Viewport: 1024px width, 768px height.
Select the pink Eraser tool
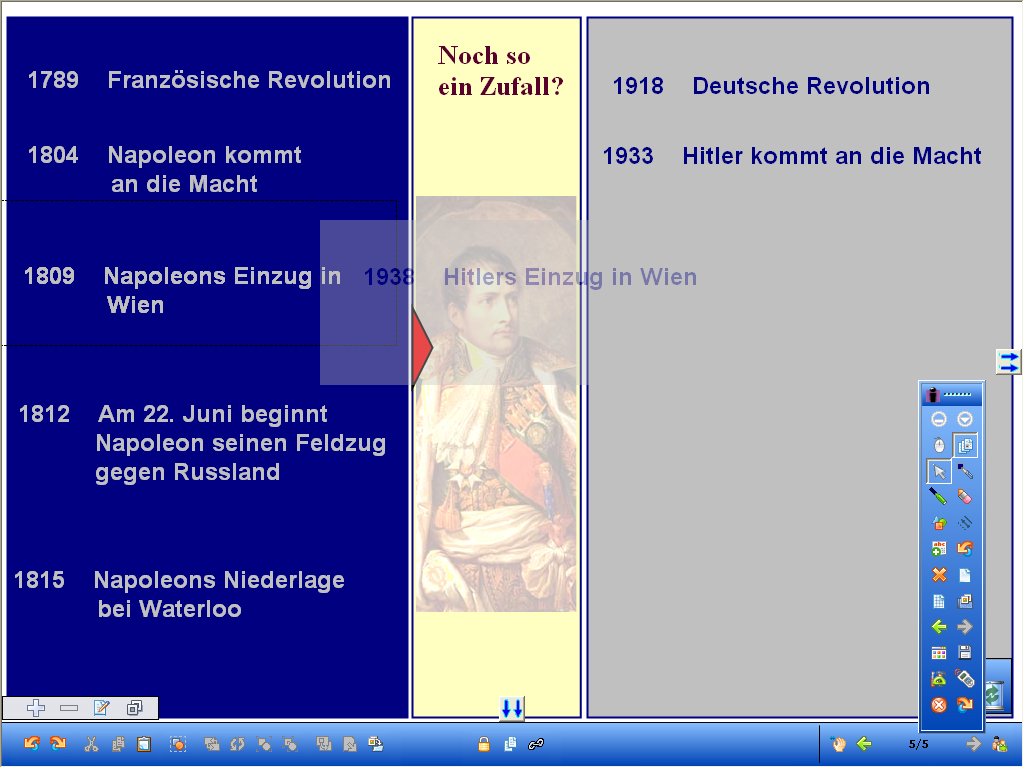965,497
